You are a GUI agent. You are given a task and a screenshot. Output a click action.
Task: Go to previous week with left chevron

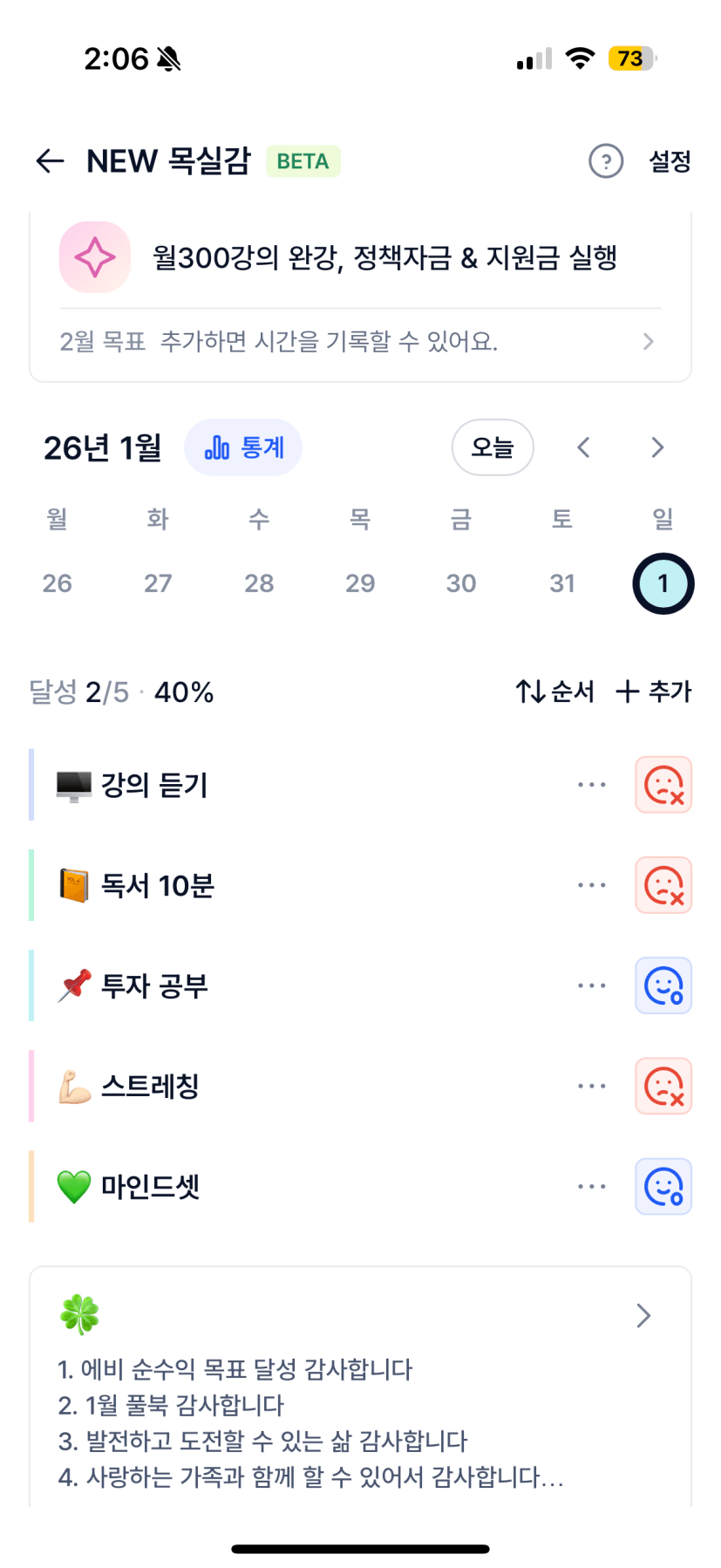584,447
